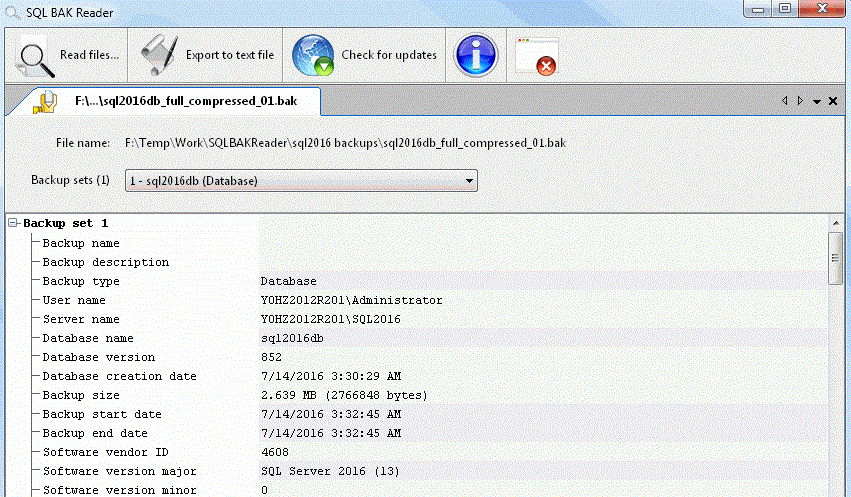The image size is (851, 497).
Task: Click the backup file tab icon
Action: pyautogui.click(x=45, y=101)
